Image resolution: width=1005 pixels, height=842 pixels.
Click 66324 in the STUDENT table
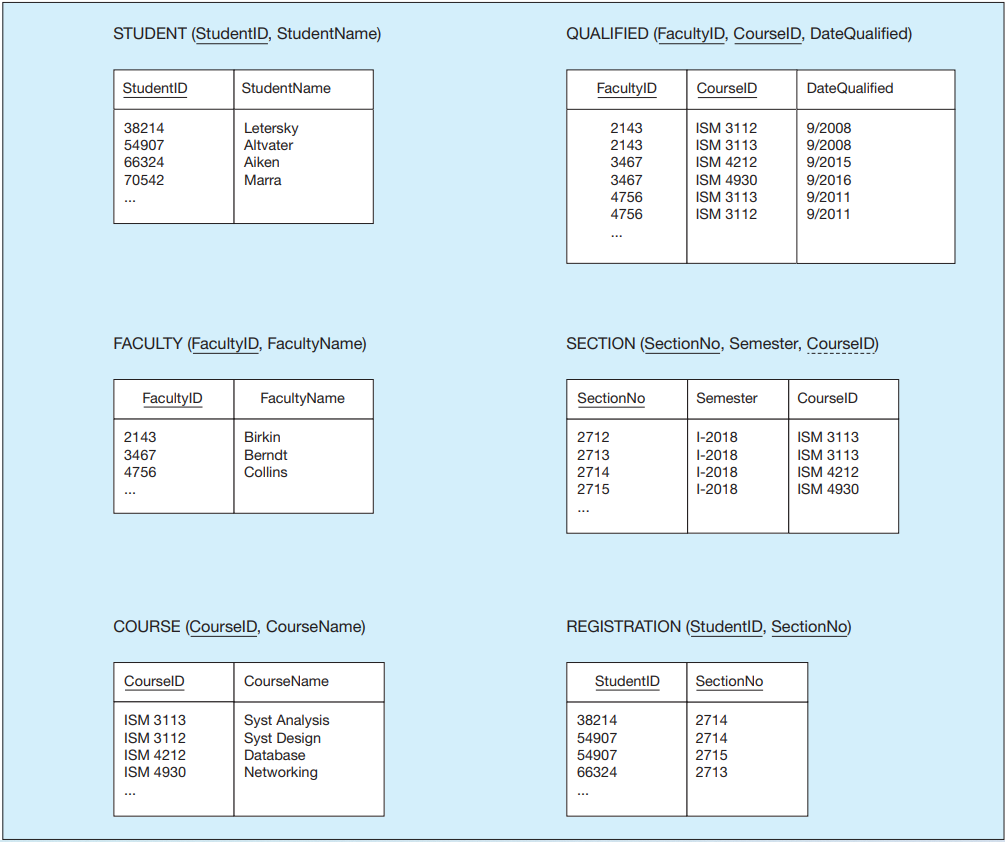(x=144, y=163)
